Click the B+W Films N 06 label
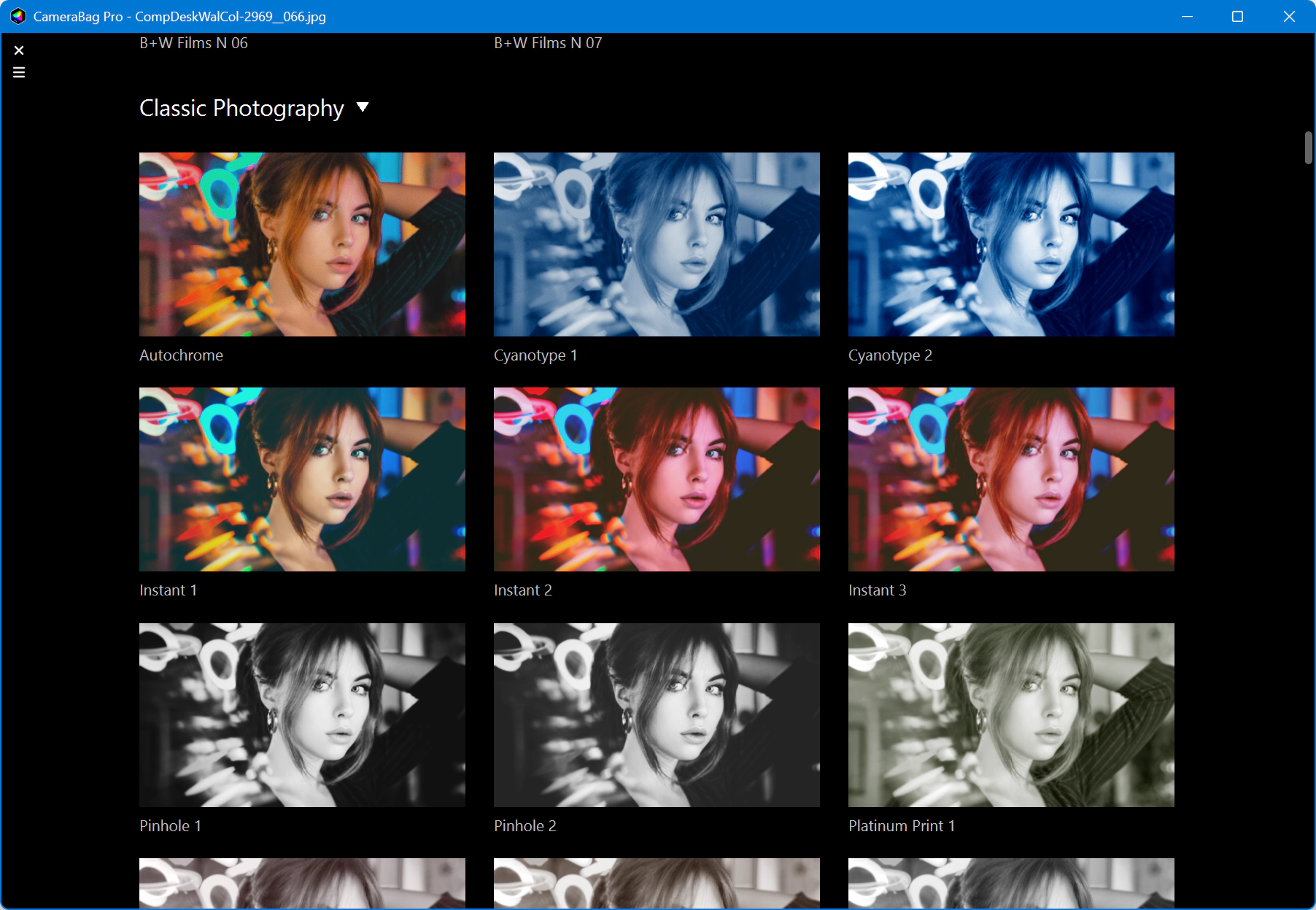This screenshot has height=910, width=1316. 193,43
